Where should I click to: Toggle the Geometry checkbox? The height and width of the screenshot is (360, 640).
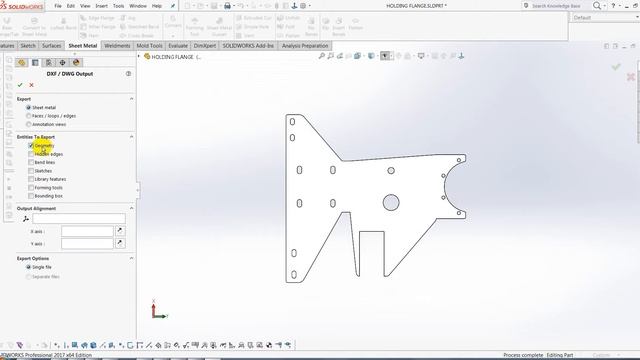pos(31,146)
